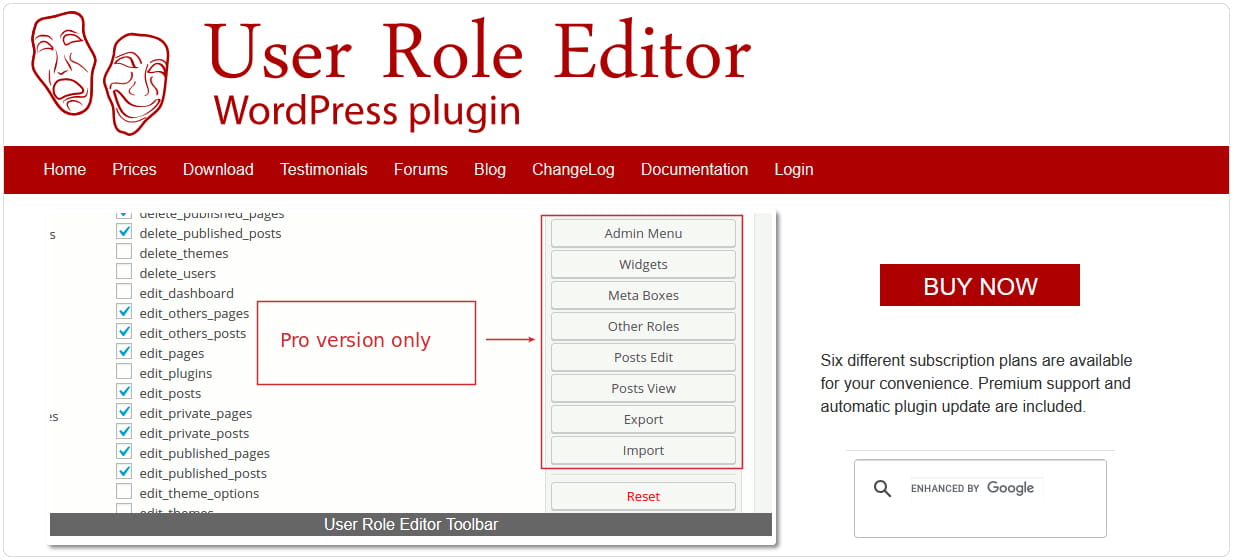Check the edit_dashboard capability
The image size is (1234, 560).
tap(124, 292)
